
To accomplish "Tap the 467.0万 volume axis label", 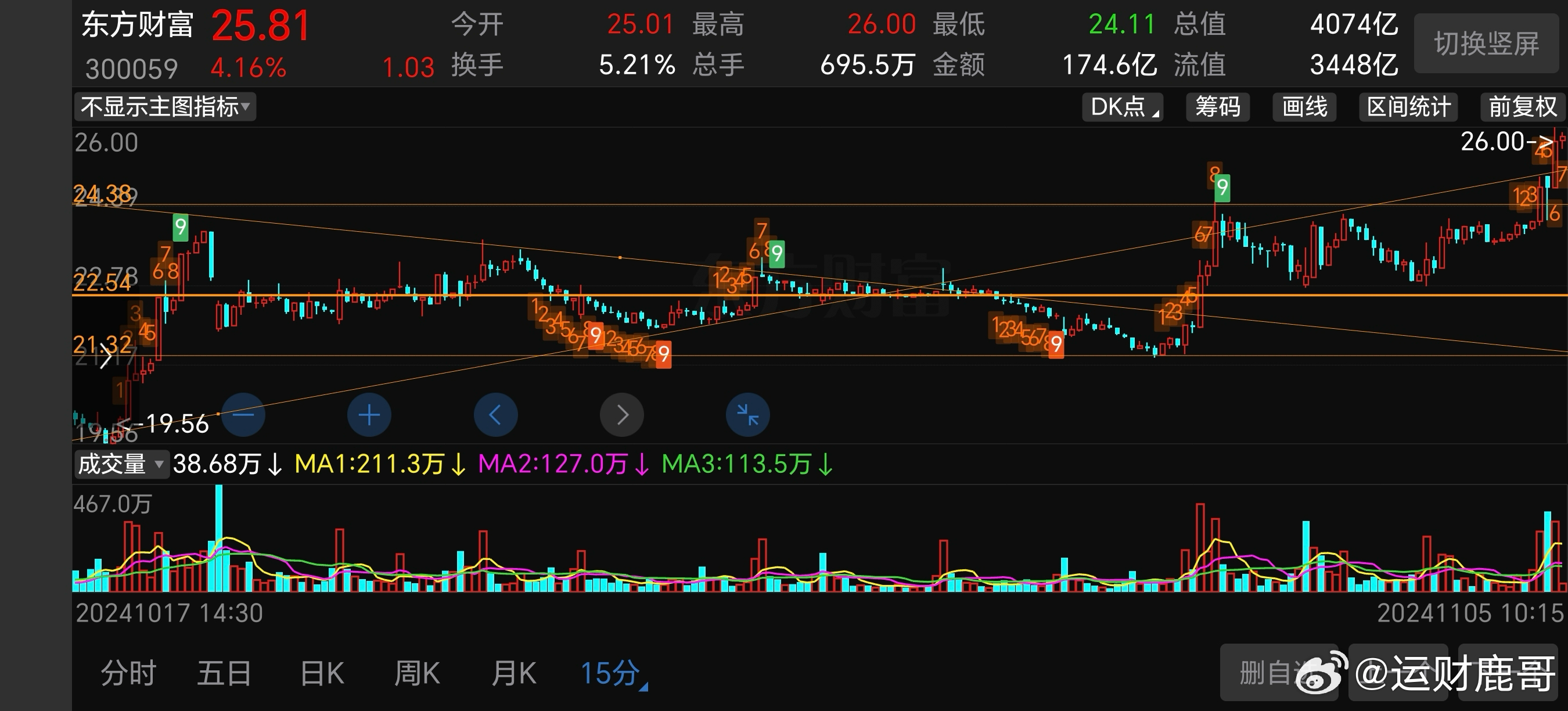I will 113,504.
